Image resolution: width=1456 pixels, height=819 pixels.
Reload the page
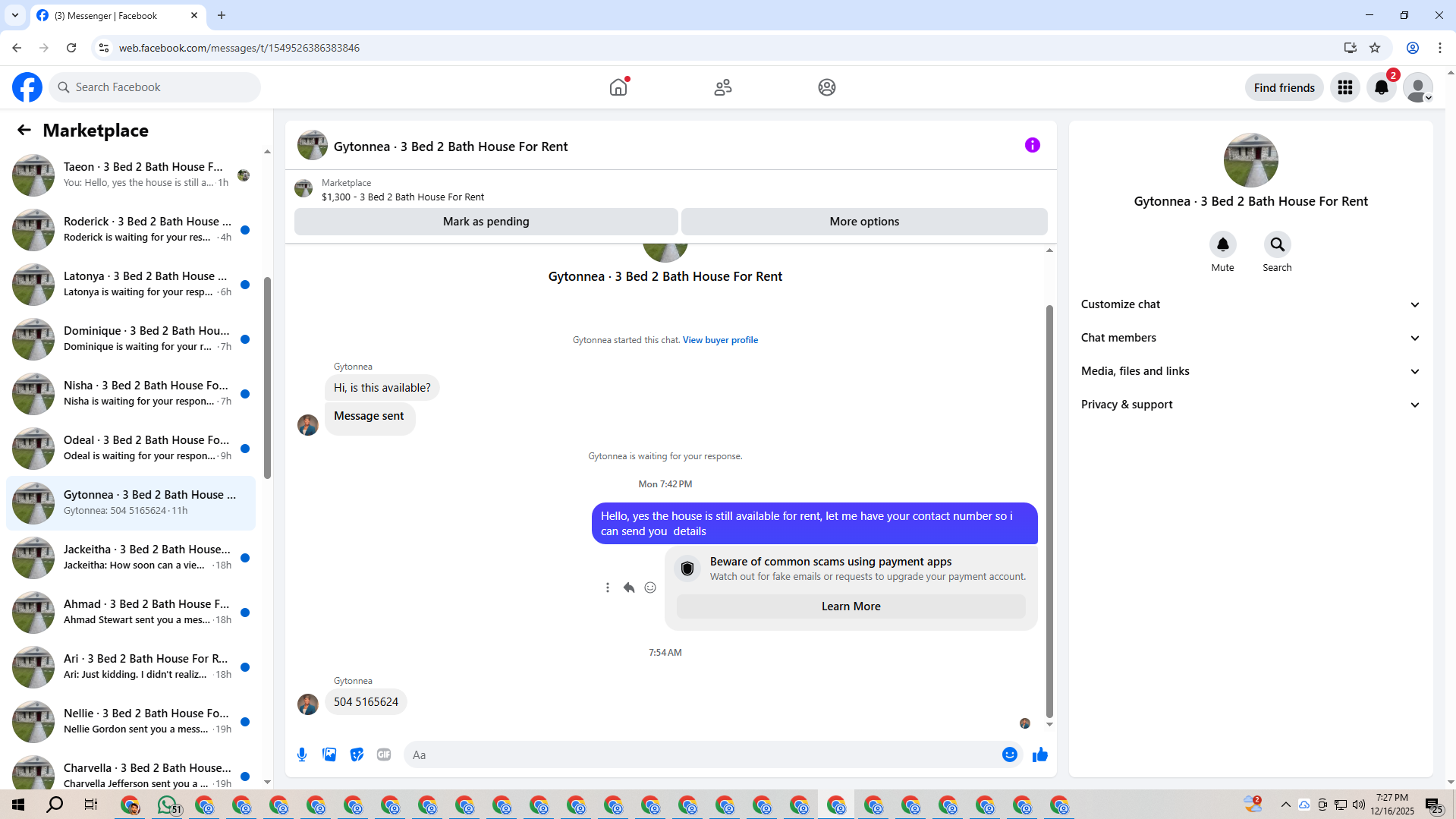tap(71, 48)
